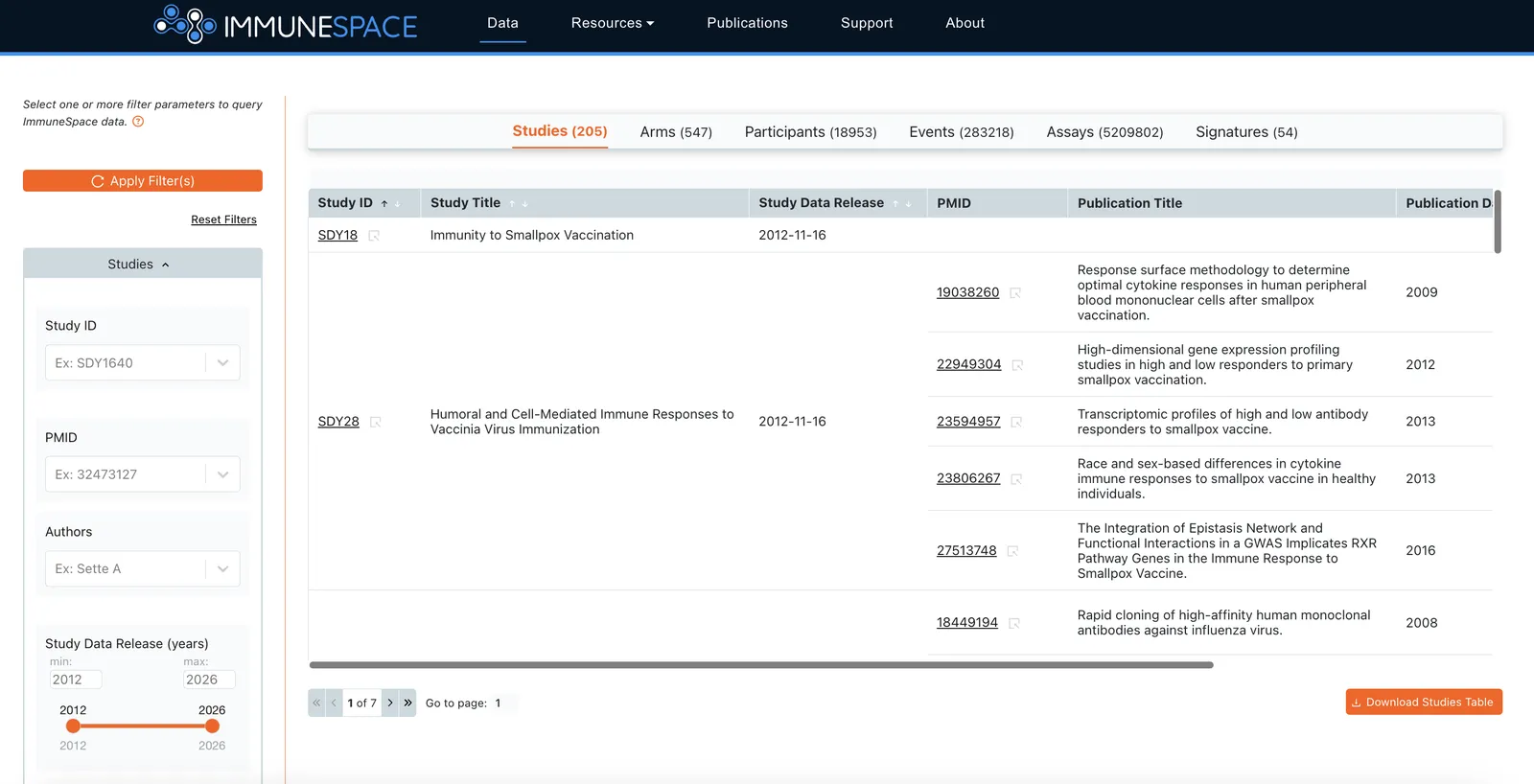Expand the PMID filter dropdown
Screen dimensions: 1534x784
point(222,474)
